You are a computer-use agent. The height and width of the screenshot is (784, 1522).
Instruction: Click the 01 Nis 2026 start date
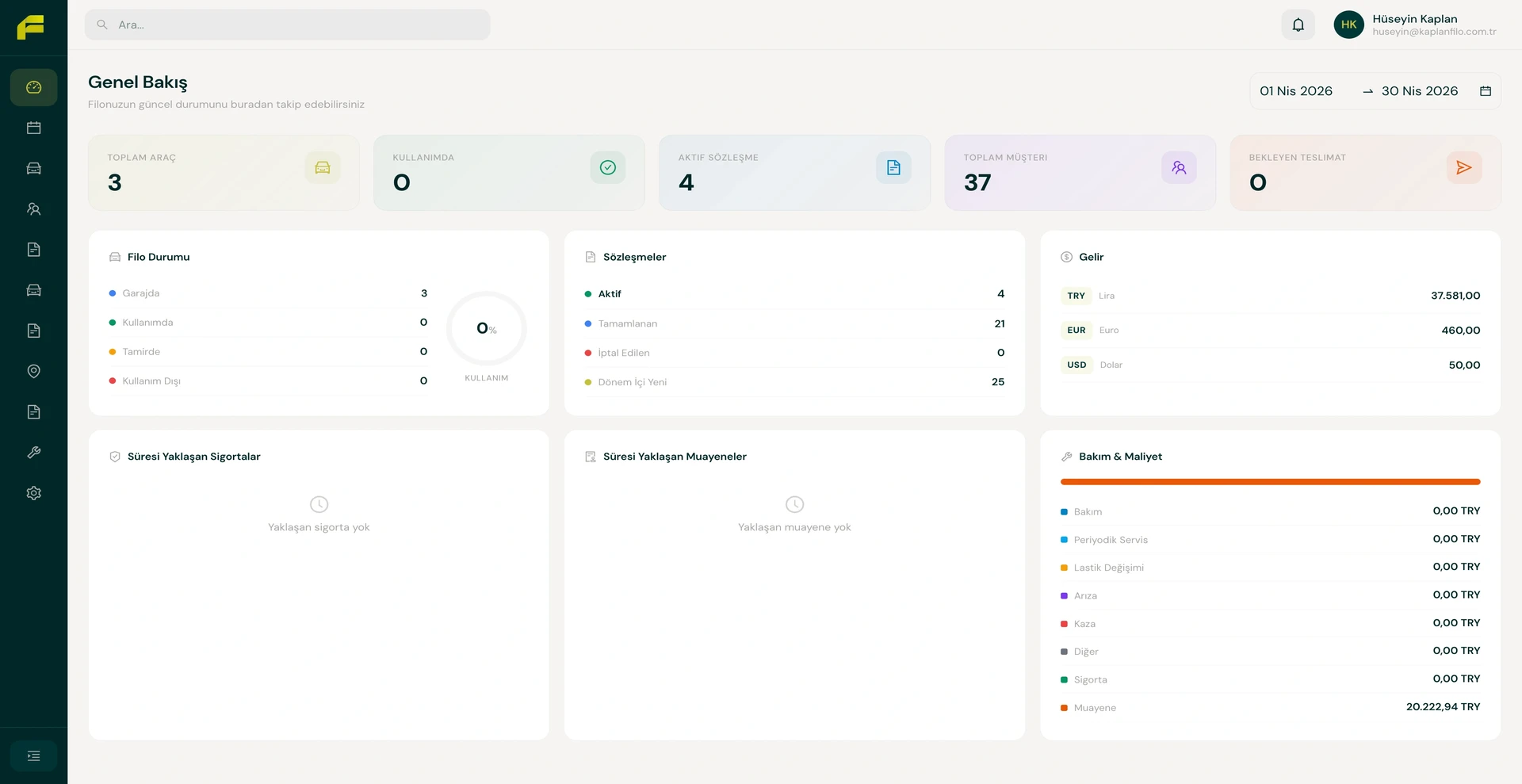(1296, 91)
